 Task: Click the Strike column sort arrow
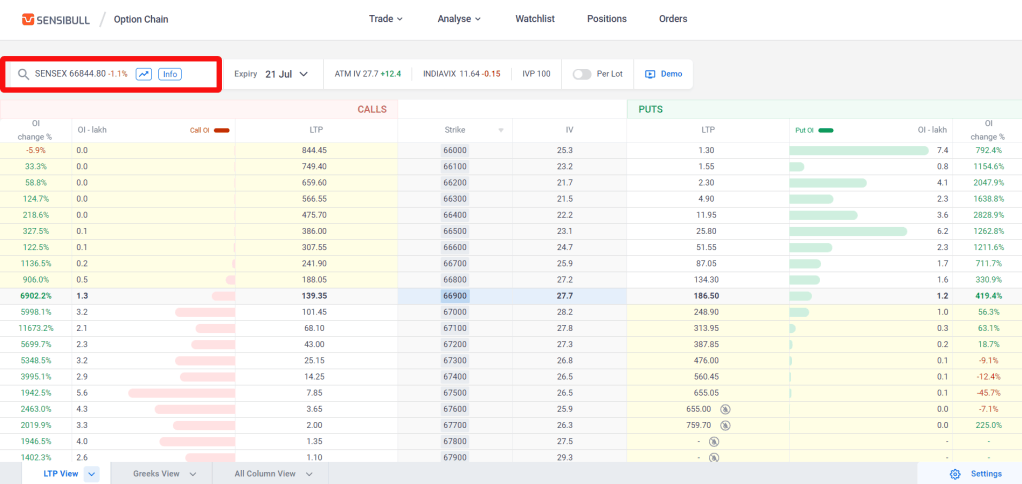pos(501,130)
